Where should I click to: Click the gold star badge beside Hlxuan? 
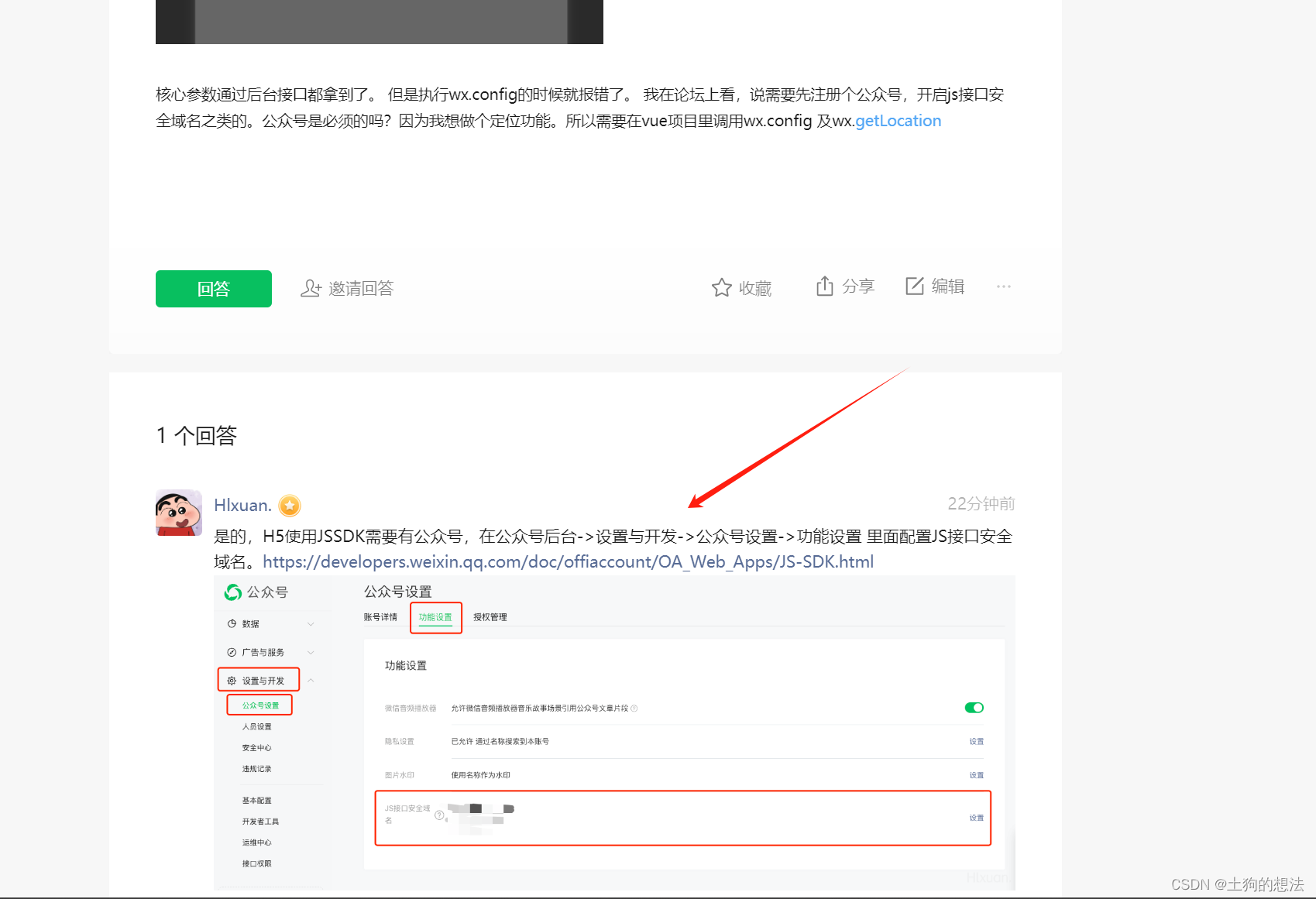(290, 506)
